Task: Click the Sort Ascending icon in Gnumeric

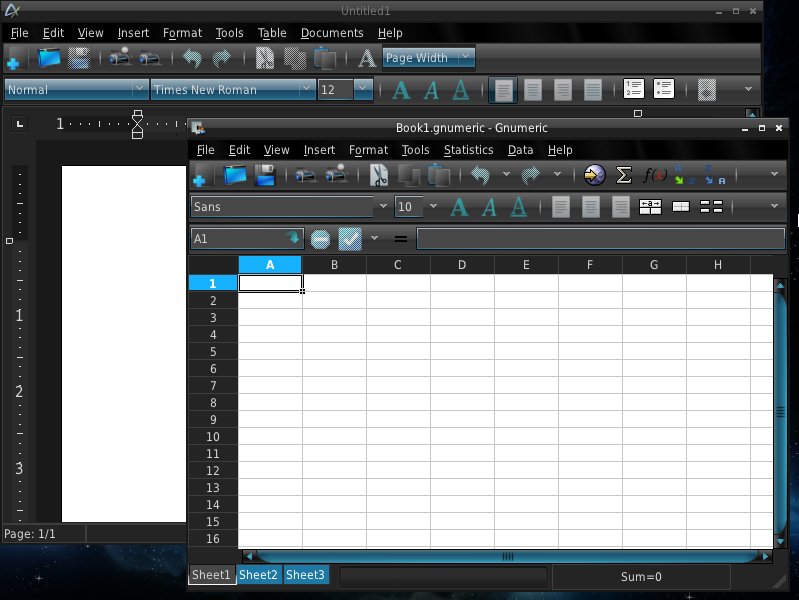Action: (x=684, y=175)
